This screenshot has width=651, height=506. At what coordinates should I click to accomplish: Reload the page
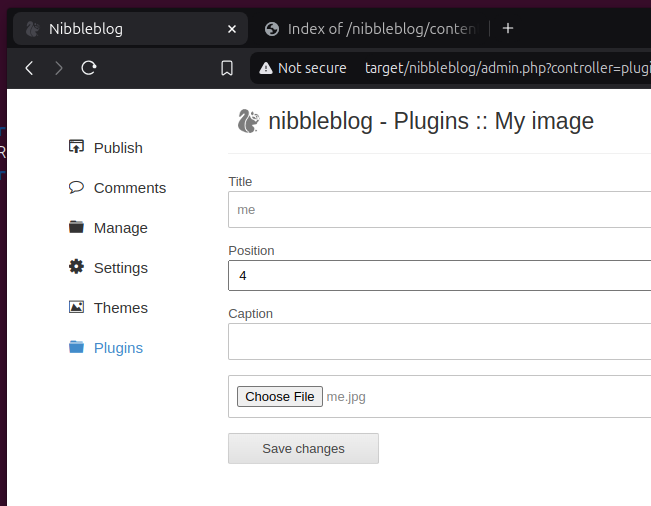tap(89, 68)
